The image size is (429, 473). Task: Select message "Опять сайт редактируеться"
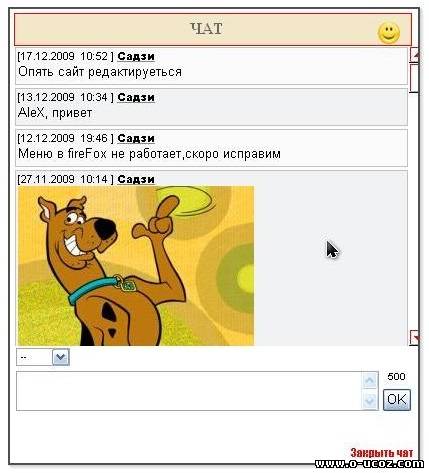[x=100, y=72]
